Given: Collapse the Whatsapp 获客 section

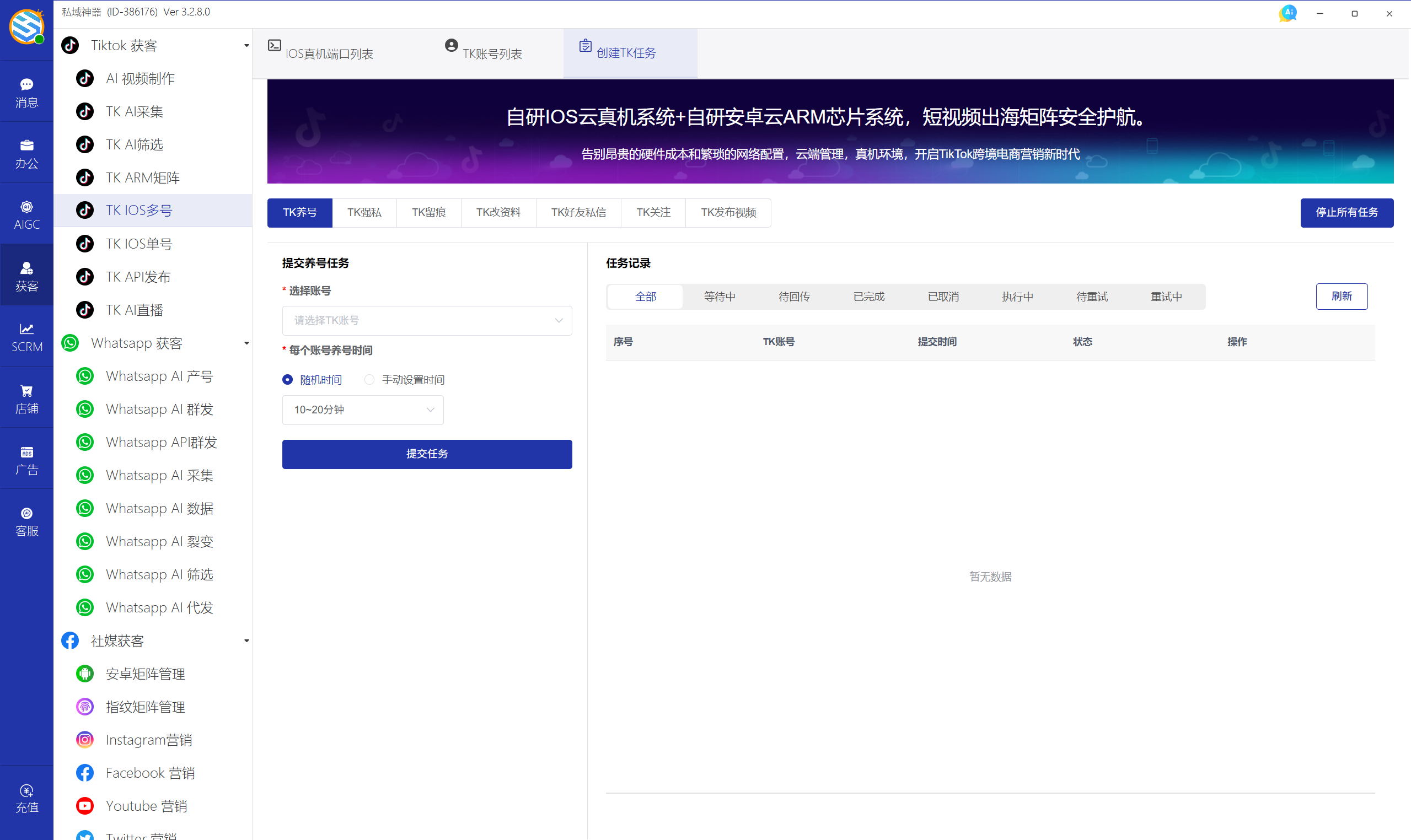Looking at the screenshot, I should (x=246, y=342).
